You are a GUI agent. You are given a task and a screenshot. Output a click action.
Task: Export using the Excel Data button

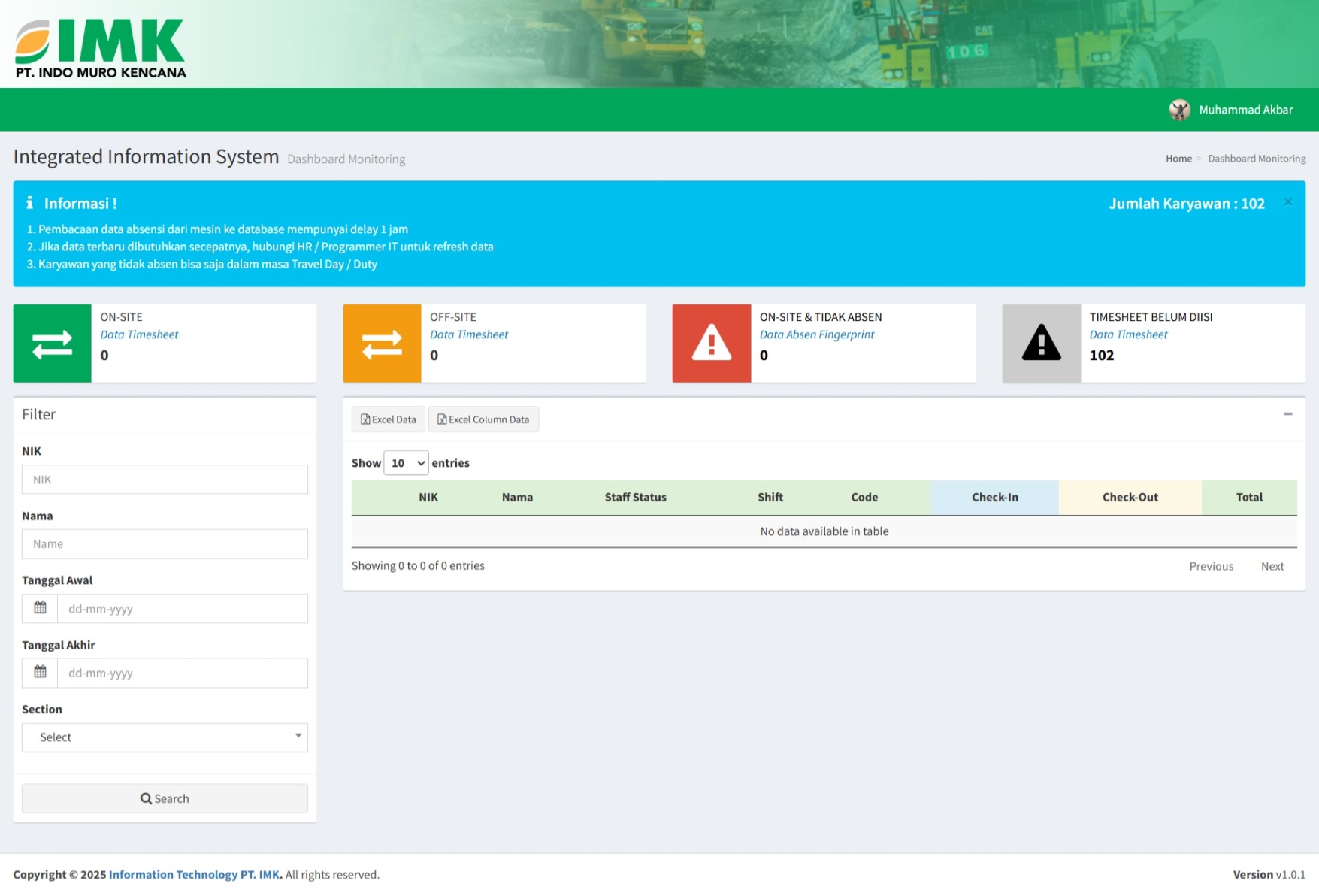coord(388,419)
